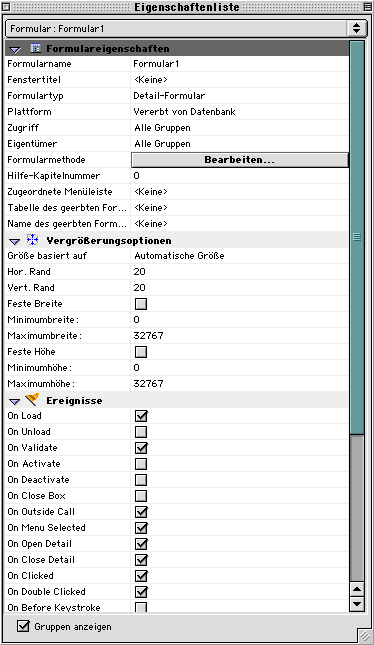Collapse the Vergrößerungsoptionen group

click(15, 241)
